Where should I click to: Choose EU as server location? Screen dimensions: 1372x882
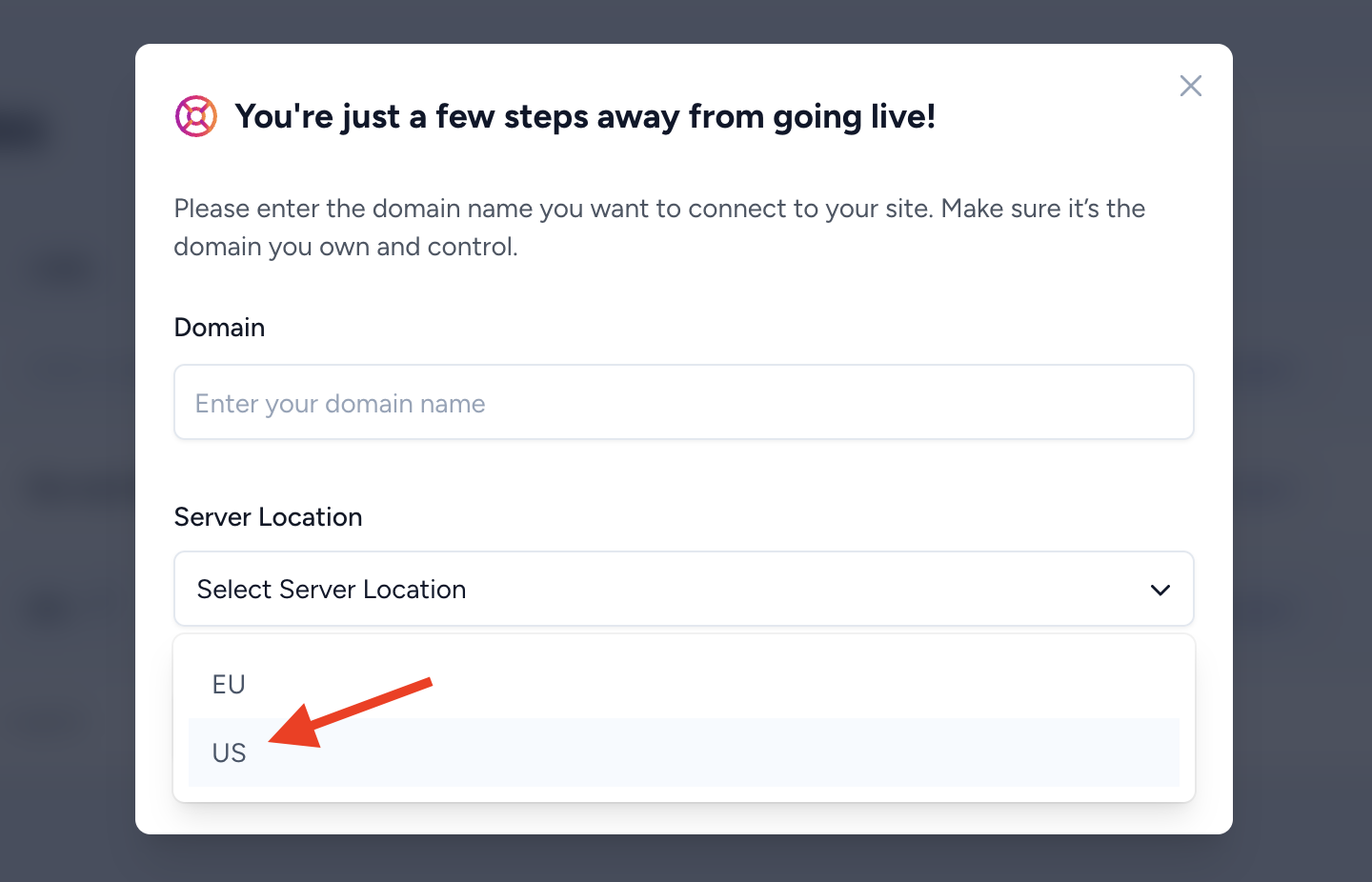coord(230,684)
